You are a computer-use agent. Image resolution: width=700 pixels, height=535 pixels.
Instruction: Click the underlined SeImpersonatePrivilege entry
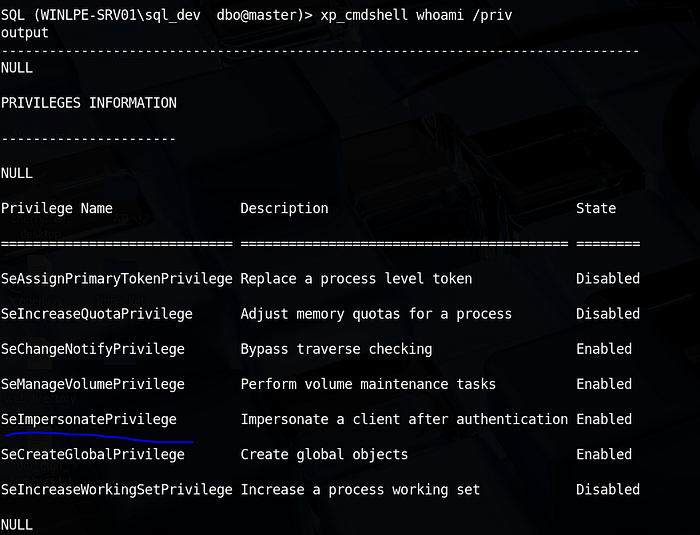(x=89, y=419)
